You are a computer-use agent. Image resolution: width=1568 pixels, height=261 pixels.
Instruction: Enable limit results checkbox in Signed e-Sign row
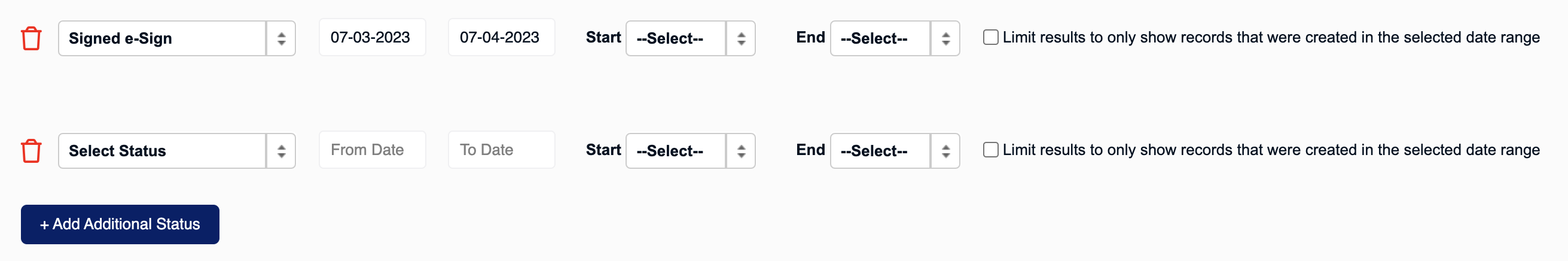[990, 37]
